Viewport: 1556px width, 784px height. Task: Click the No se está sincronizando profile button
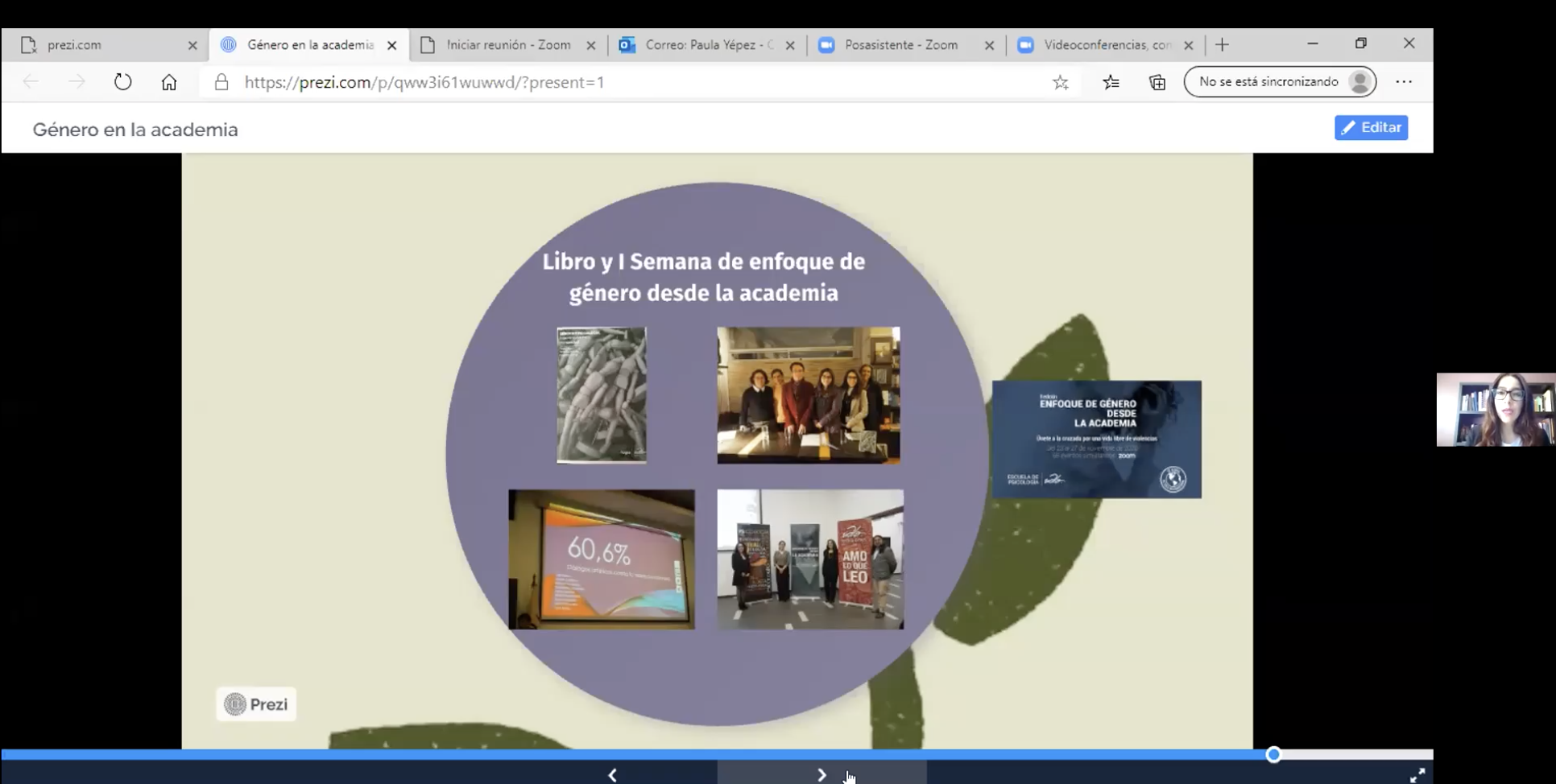click(1280, 82)
